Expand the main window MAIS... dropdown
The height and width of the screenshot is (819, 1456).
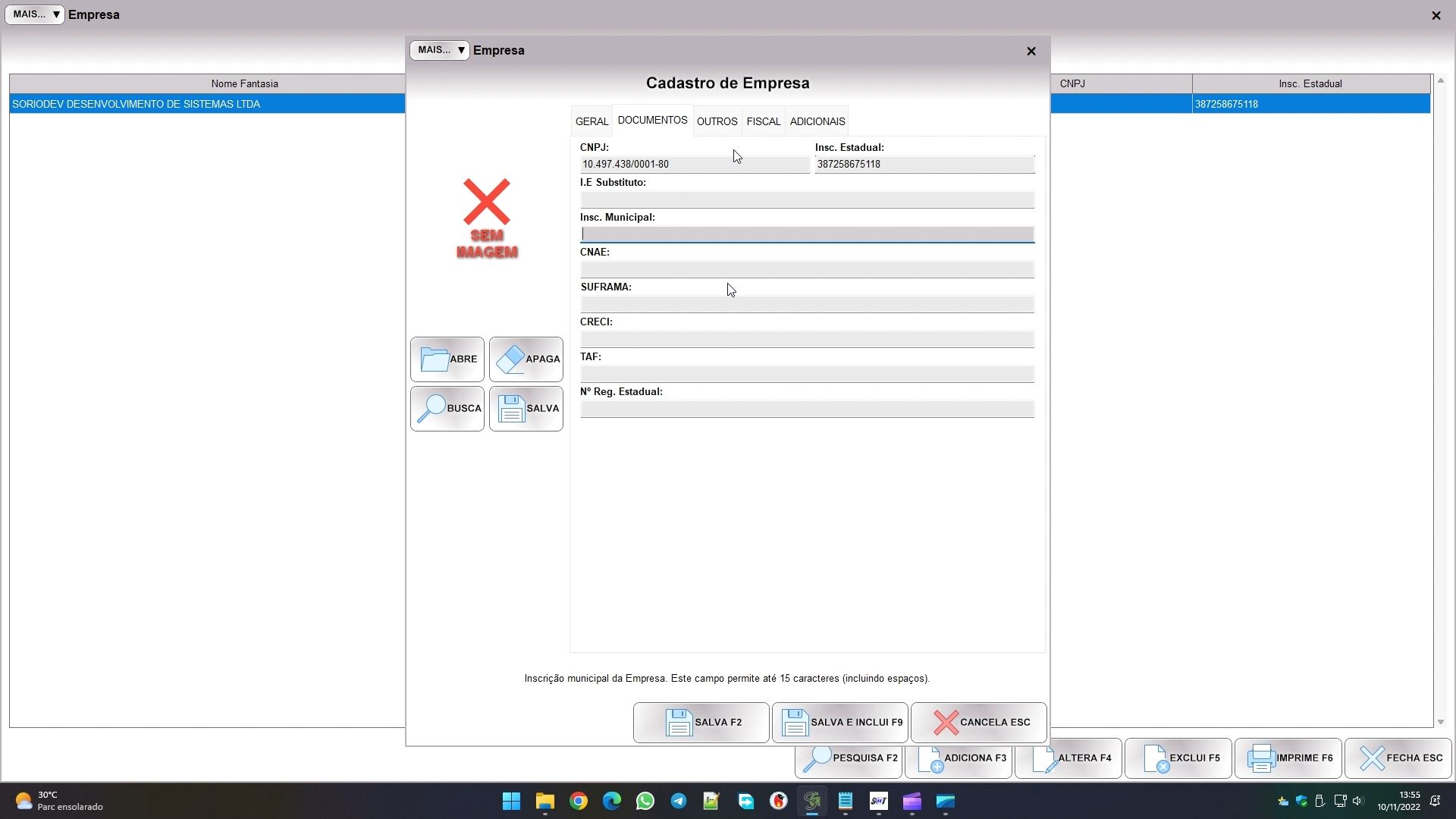[35, 14]
